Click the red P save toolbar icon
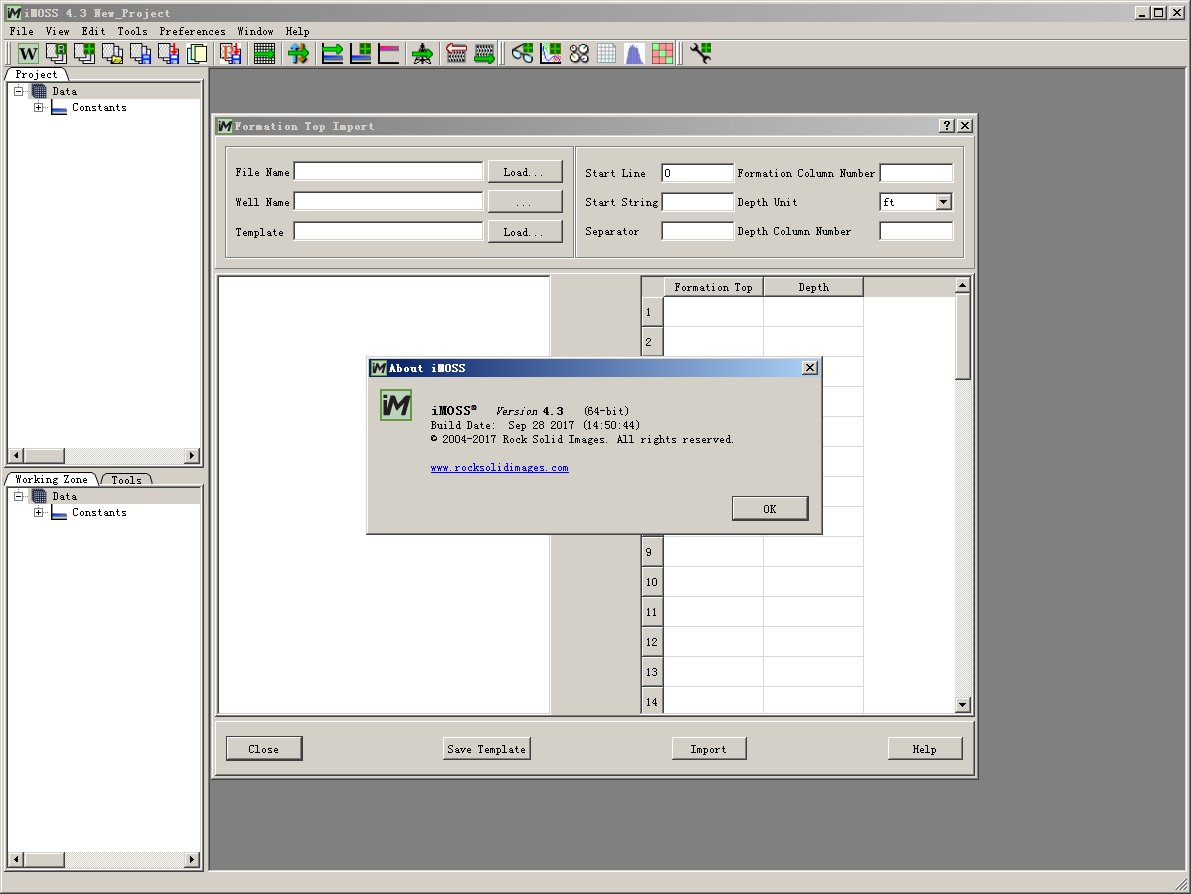The image size is (1191, 894). [x=230, y=53]
